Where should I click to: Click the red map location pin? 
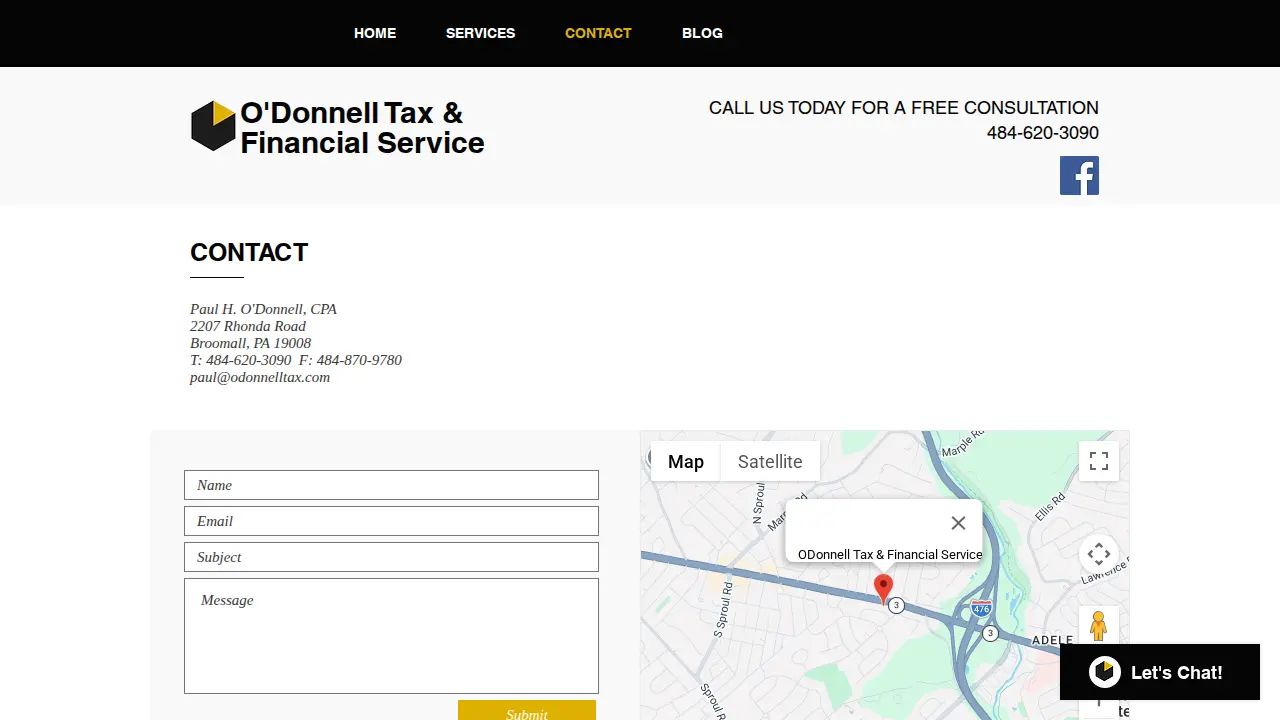883,588
